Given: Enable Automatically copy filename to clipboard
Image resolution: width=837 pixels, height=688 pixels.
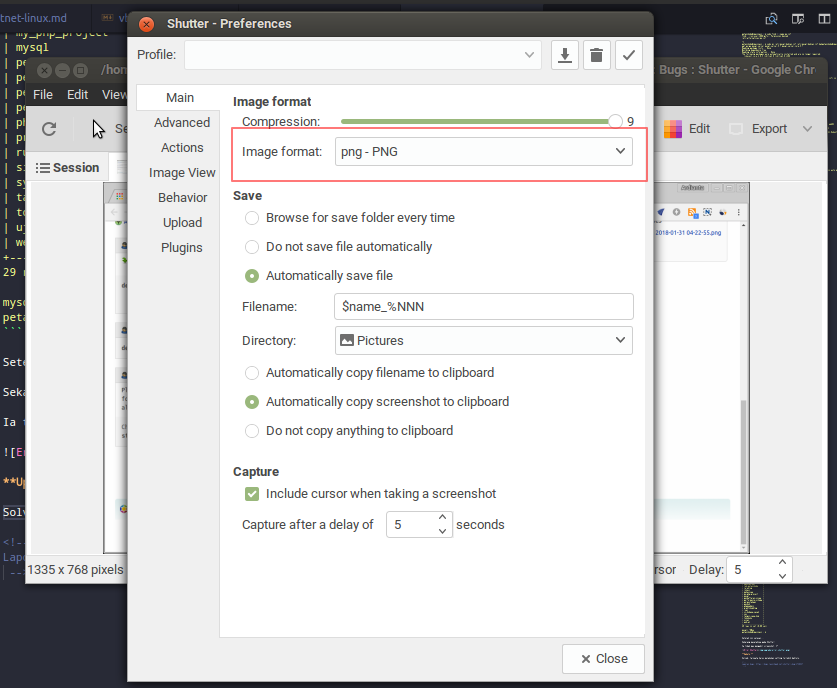Looking at the screenshot, I should [x=252, y=373].
